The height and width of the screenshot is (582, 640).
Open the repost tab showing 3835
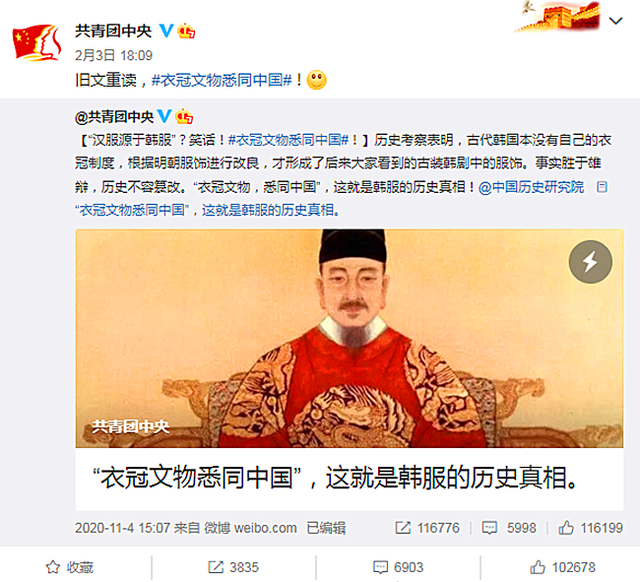[233, 567]
